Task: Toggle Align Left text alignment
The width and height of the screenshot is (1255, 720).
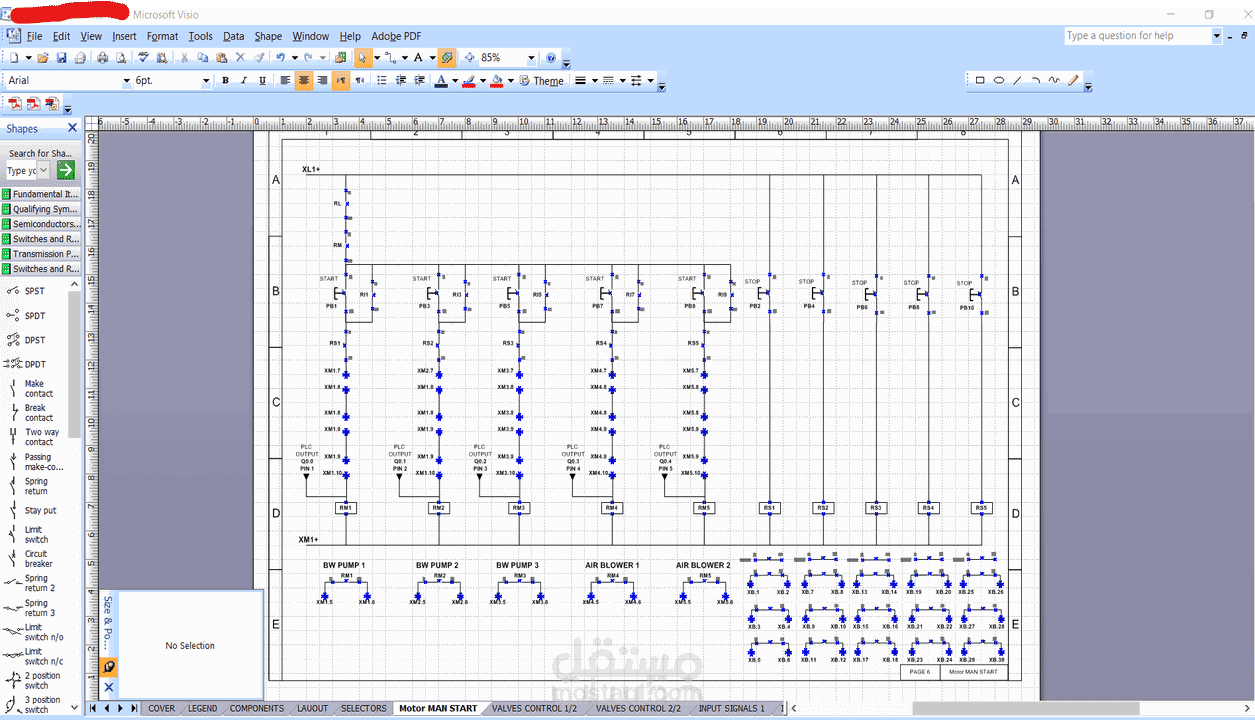Action: click(285, 81)
